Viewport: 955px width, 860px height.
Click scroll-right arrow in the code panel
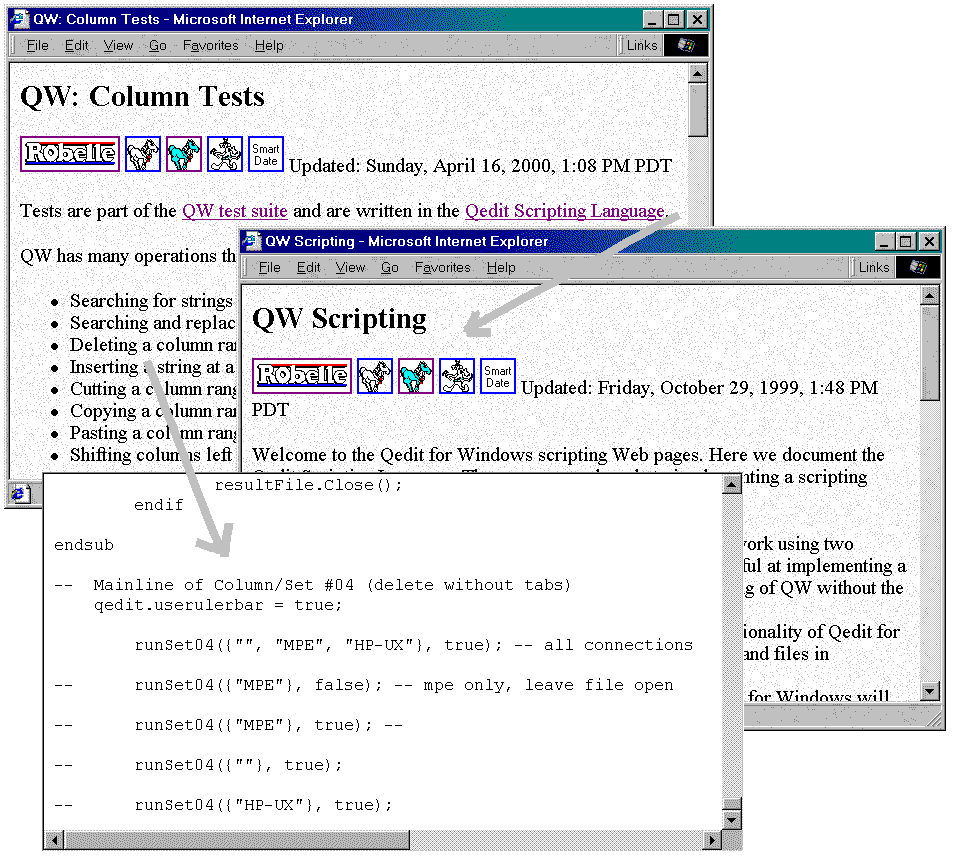click(x=711, y=841)
